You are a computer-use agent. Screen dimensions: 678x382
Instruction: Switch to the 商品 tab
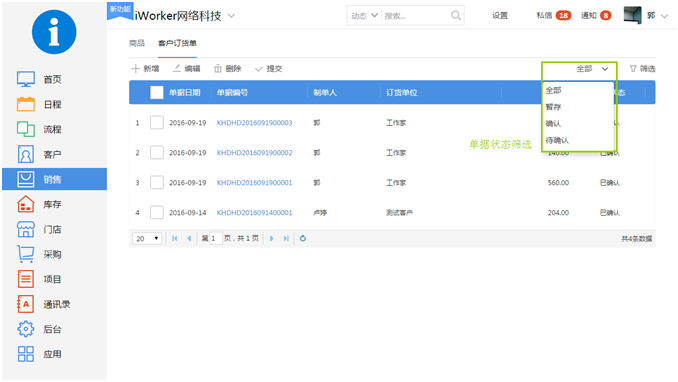tap(137, 43)
